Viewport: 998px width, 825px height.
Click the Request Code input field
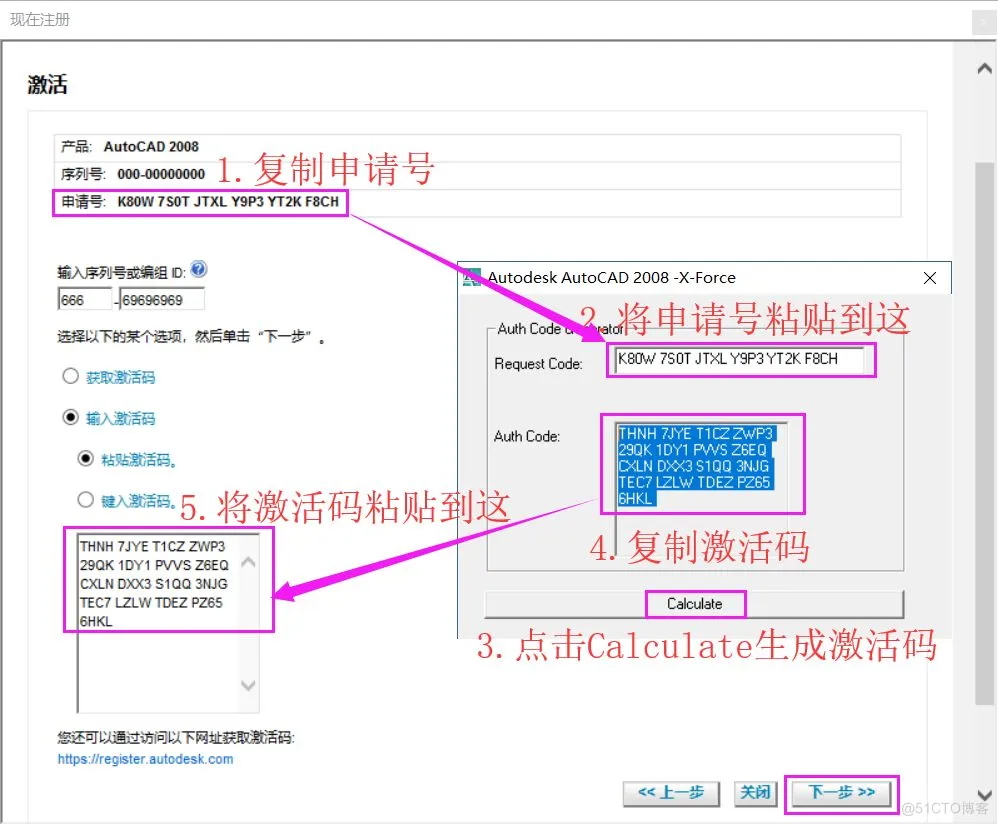(740, 359)
